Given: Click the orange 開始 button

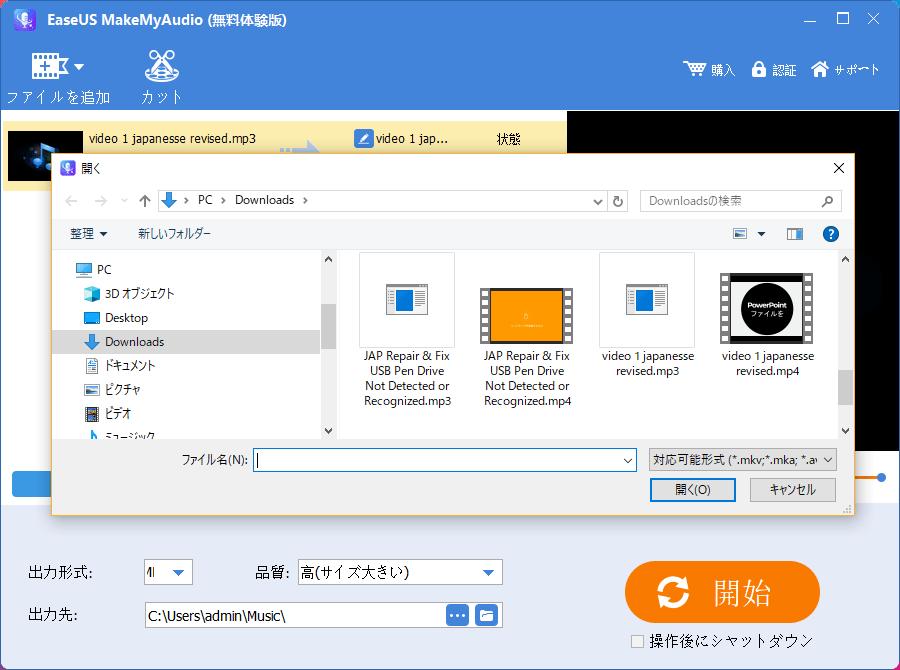Looking at the screenshot, I should 722,592.
